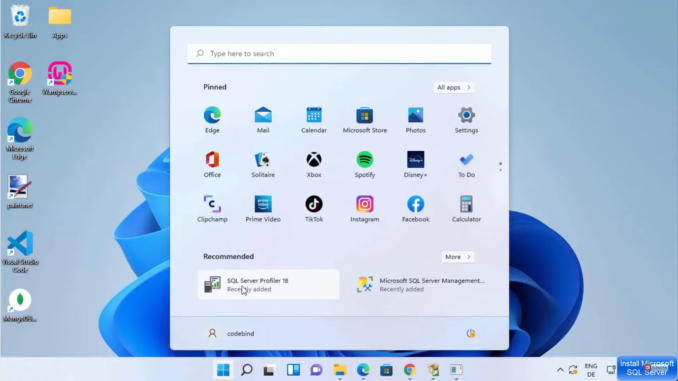Open Microsoft Edge on the taskbar

pos(363,370)
